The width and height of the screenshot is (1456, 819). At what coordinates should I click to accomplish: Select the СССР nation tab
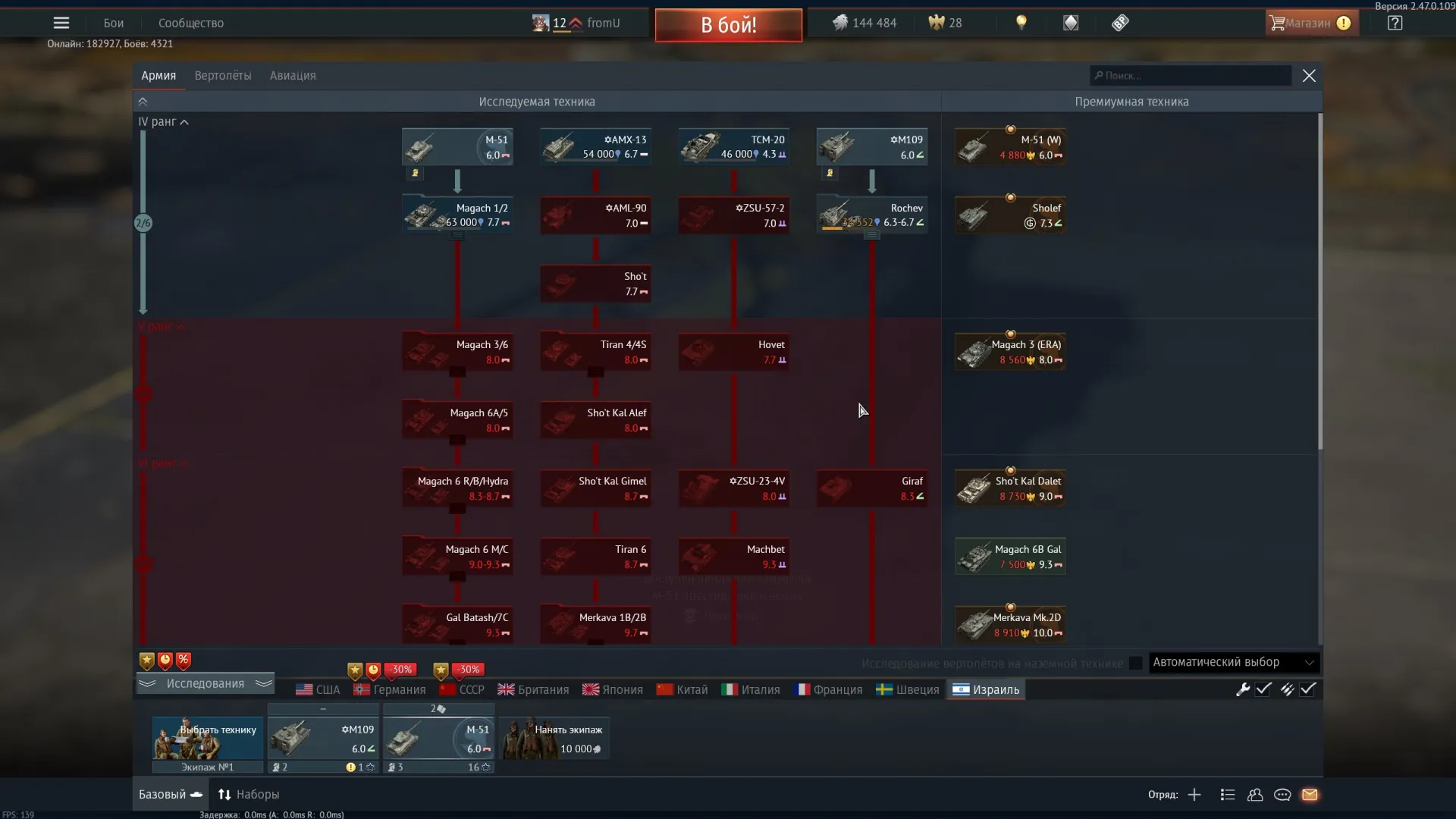462,689
